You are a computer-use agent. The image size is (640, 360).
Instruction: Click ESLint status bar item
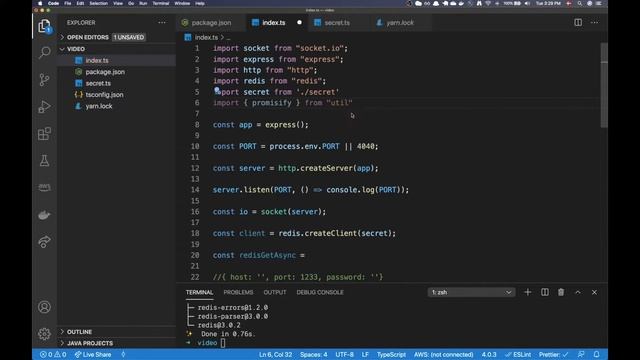[x=518, y=354]
